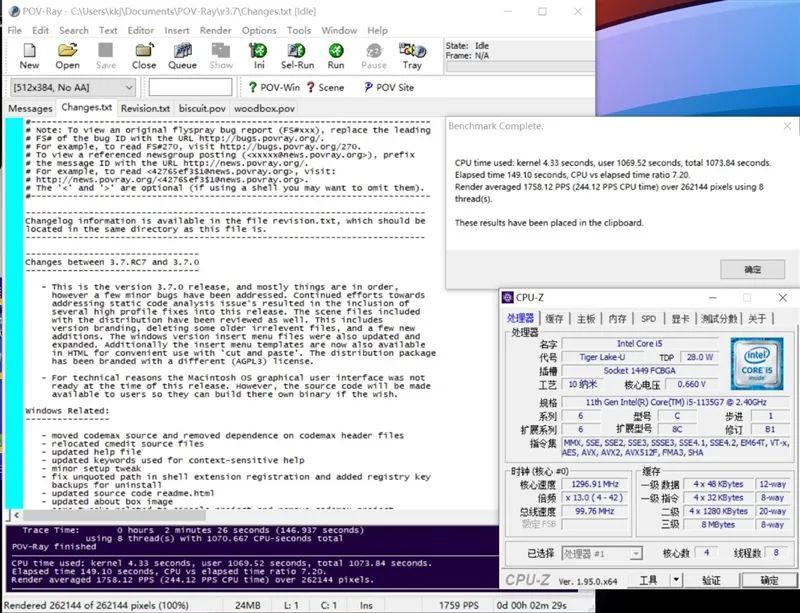Click the POV-Ray title bar app icon

pyautogui.click(x=14, y=11)
